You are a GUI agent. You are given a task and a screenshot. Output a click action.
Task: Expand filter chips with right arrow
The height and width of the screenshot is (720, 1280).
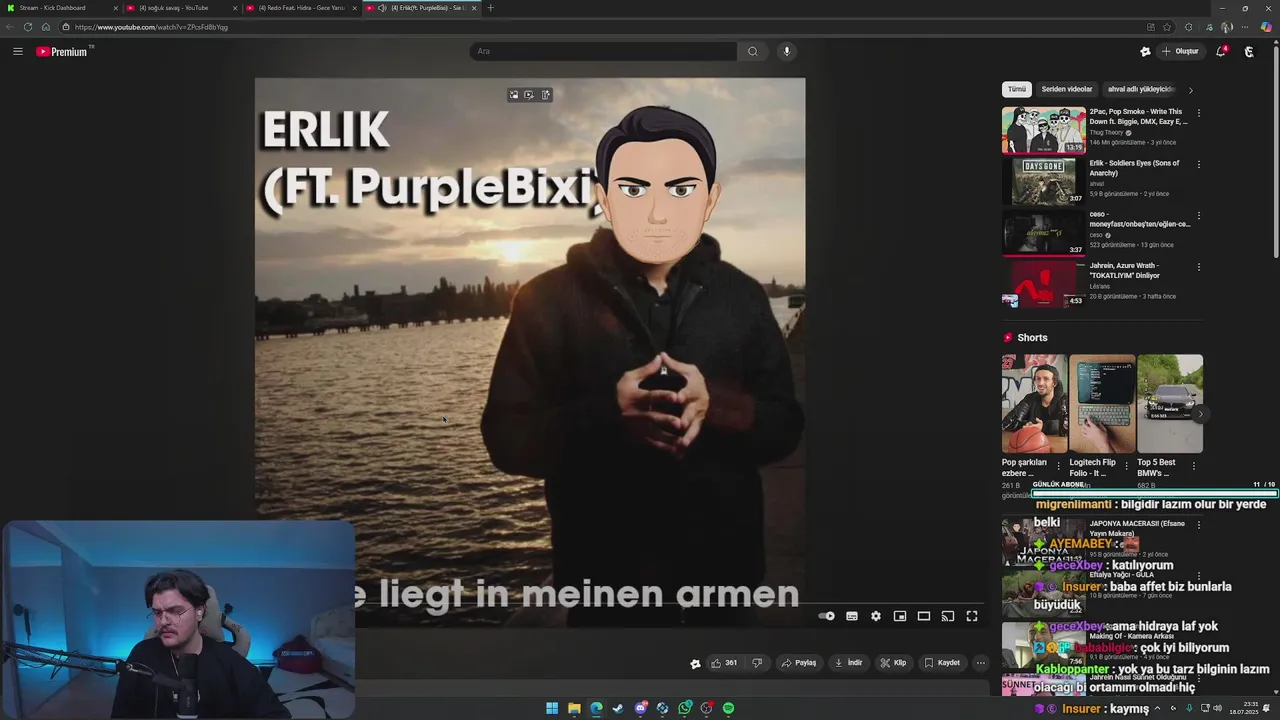point(1190,90)
